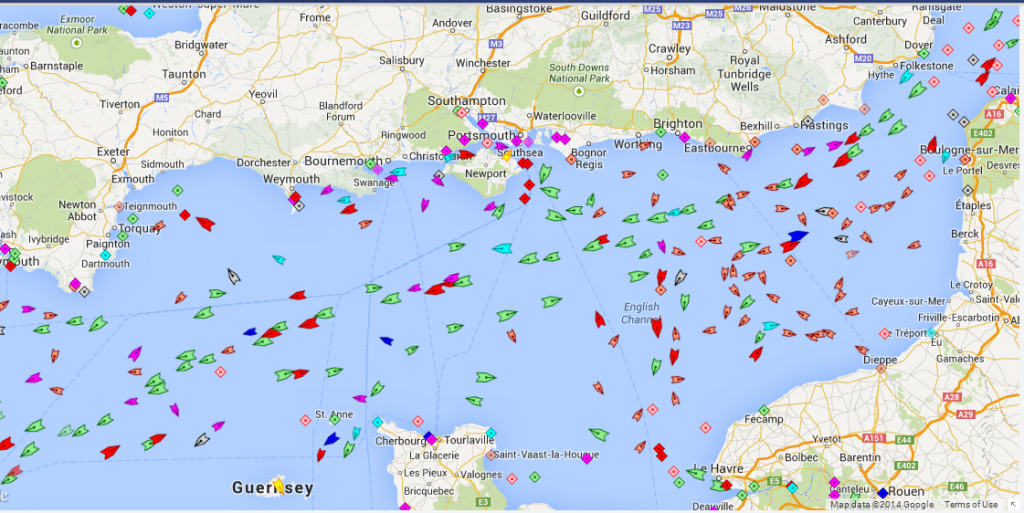1024x513 pixels.
Task: Select the gray diamond marker at Hastings
Action: pyautogui.click(x=806, y=122)
